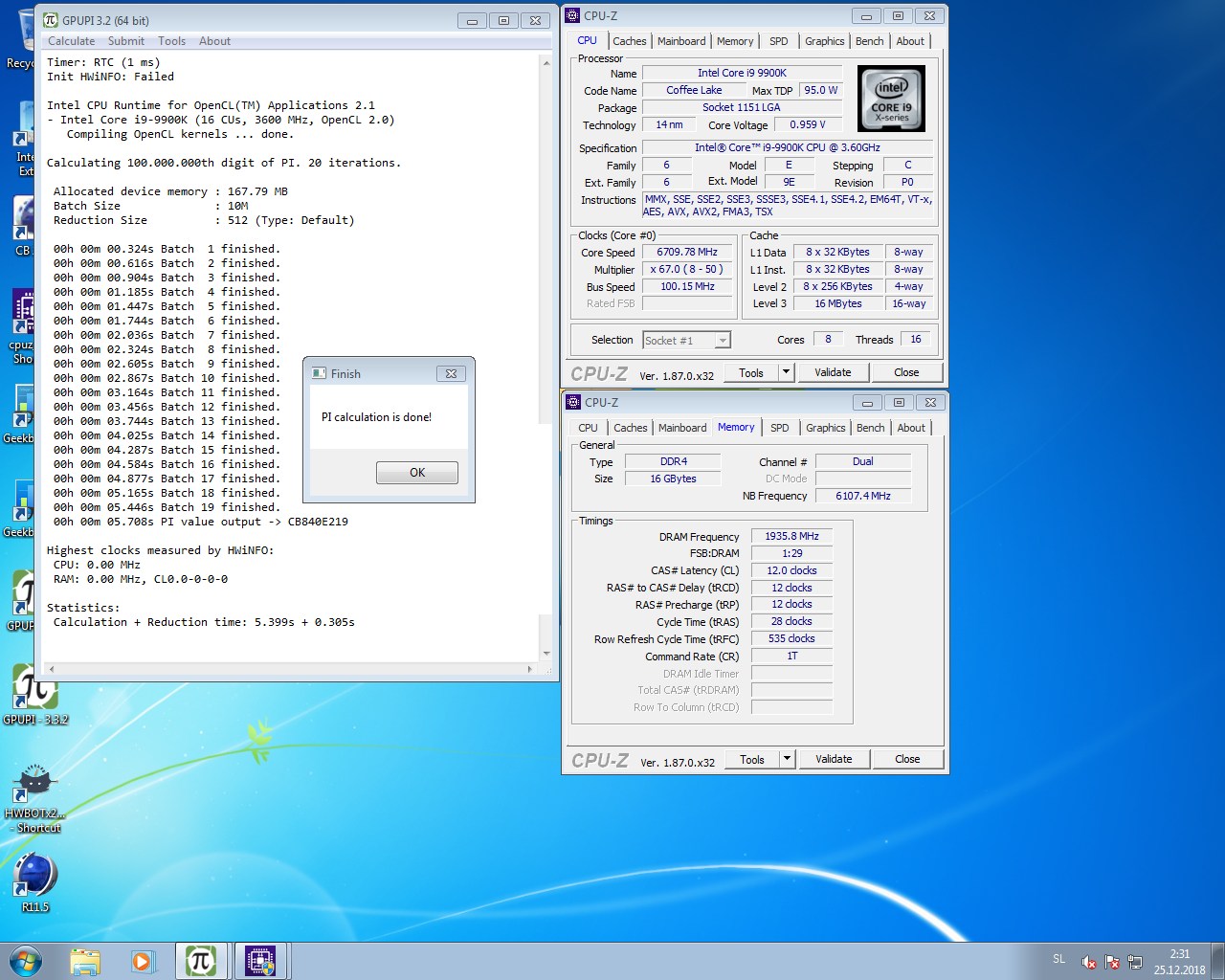1225x980 pixels.
Task: Open Bench tab in top CPU-Z window
Action: pyautogui.click(x=870, y=41)
